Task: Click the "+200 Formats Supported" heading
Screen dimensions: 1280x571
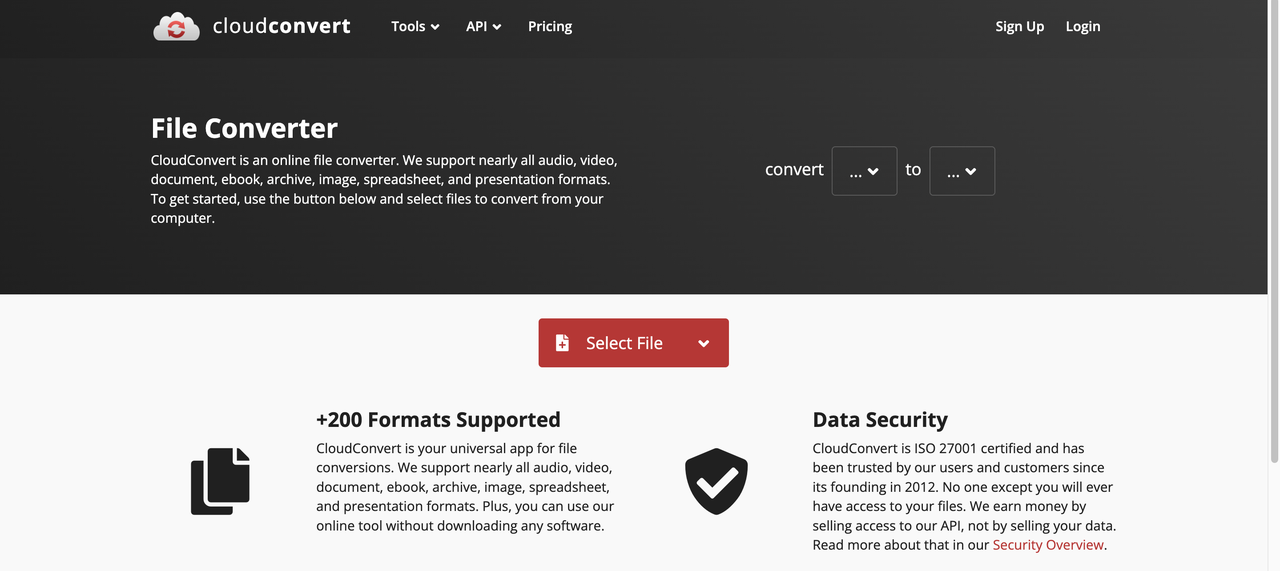Action: [438, 420]
